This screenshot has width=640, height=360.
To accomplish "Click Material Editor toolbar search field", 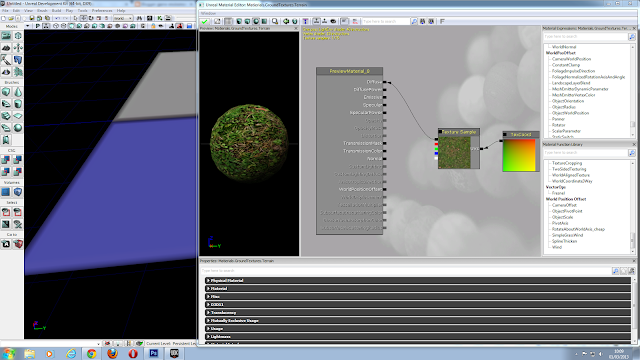I will coord(386,21).
